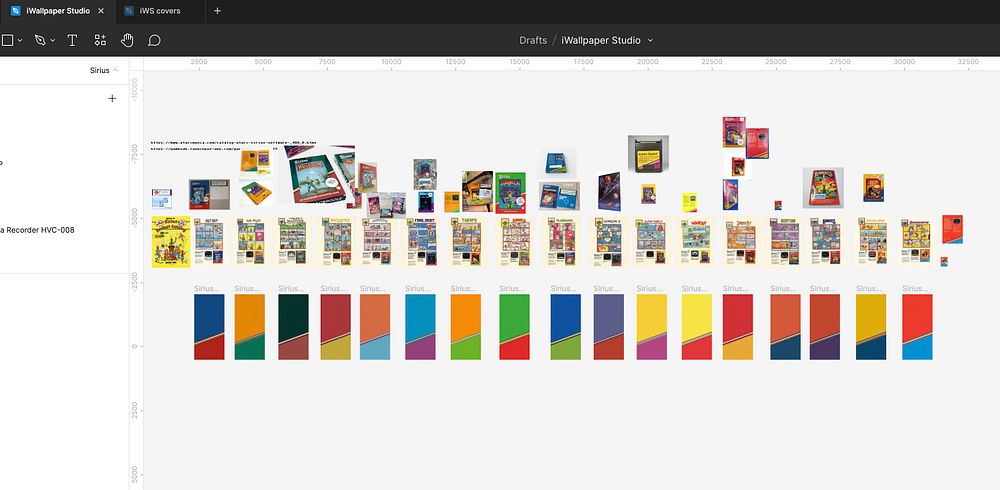Click the 10000 mark on horizontal ruler
Image resolution: width=1000 pixels, height=490 pixels.
tap(391, 62)
